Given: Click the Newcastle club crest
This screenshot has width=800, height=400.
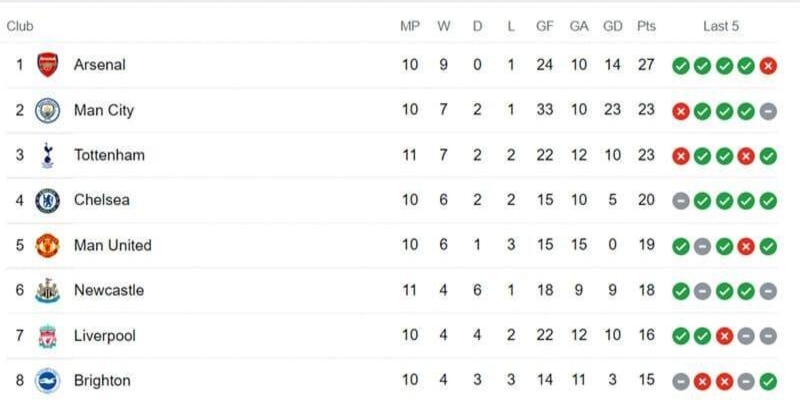Looking at the screenshot, I should pyautogui.click(x=47, y=291).
